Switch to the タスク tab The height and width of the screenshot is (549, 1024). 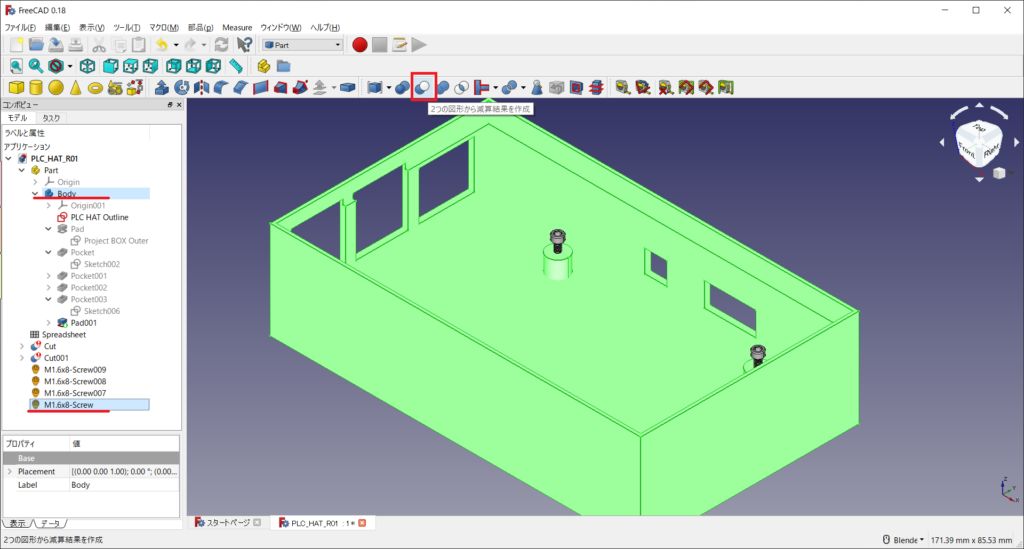tap(51, 118)
